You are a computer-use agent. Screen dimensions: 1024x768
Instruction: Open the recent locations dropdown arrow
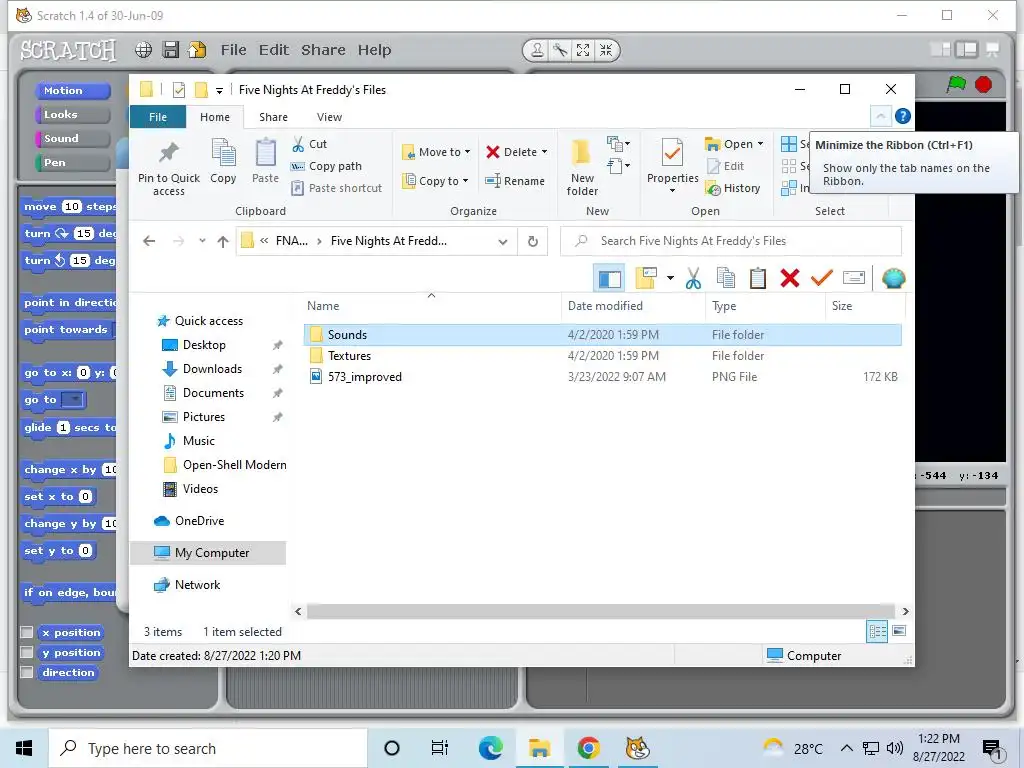tap(202, 241)
